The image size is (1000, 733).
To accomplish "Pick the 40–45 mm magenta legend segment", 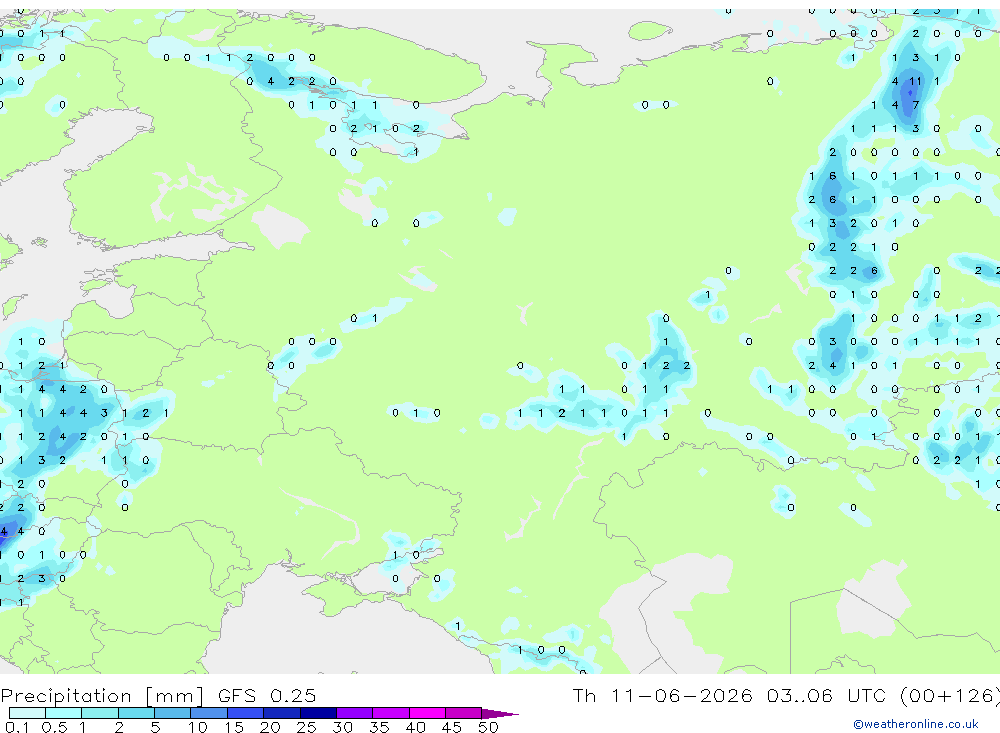I will [427, 713].
